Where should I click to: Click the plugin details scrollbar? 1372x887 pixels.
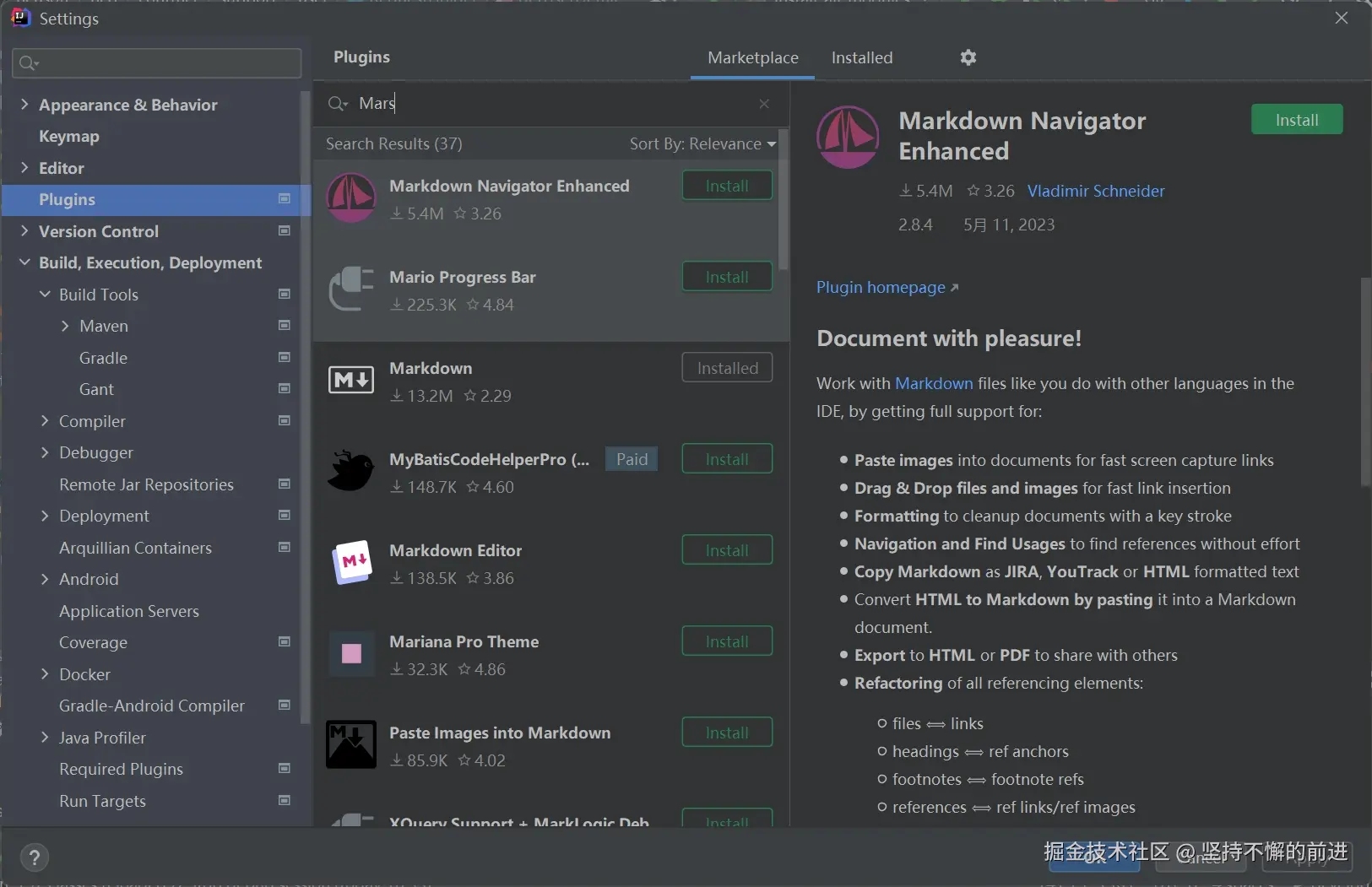point(1365,381)
